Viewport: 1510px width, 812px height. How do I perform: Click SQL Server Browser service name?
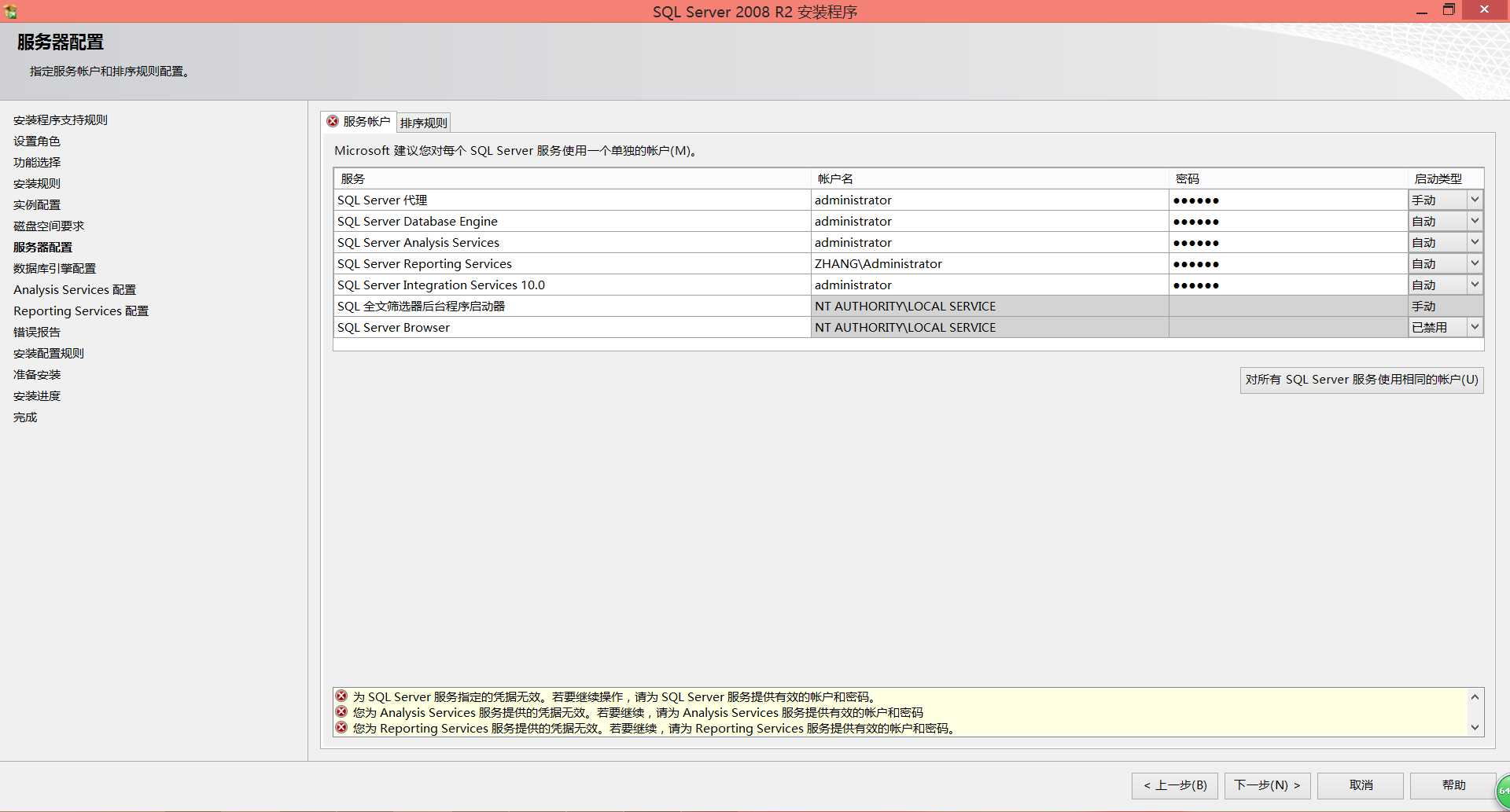point(393,327)
